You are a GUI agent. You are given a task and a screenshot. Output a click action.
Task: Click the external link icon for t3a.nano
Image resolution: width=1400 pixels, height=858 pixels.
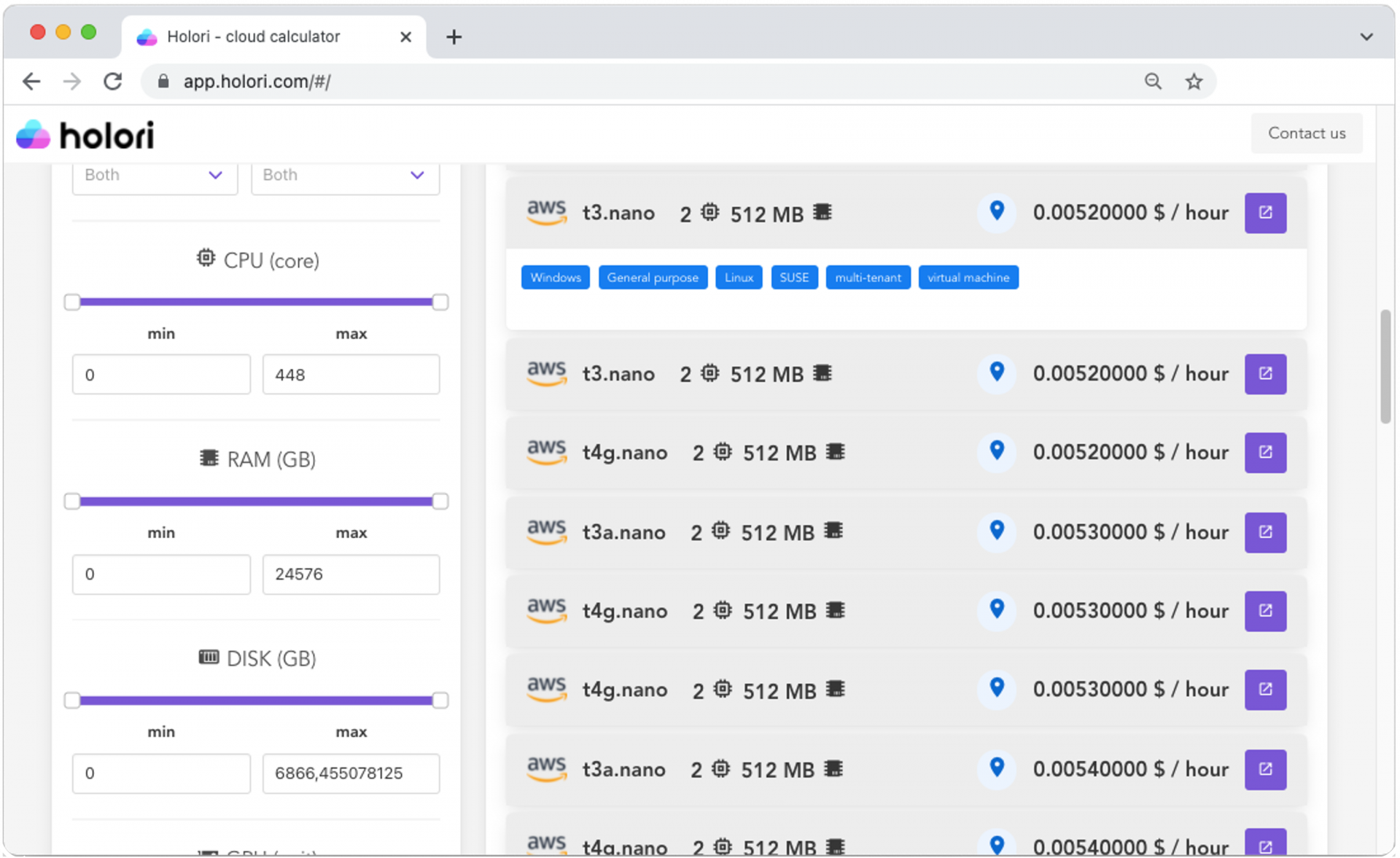1265,531
